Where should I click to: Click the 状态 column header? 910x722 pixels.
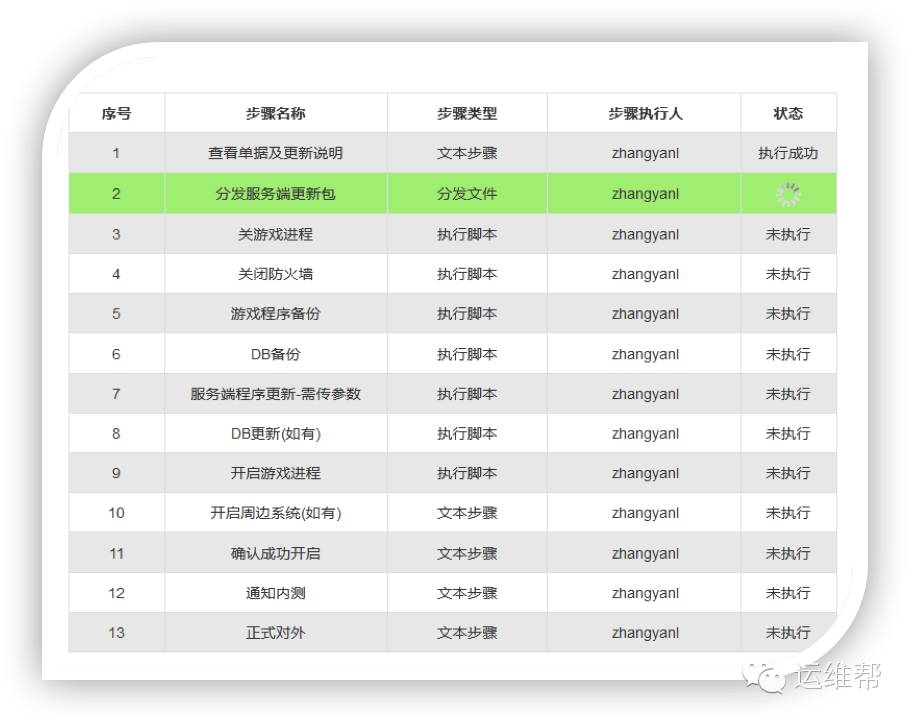789,113
